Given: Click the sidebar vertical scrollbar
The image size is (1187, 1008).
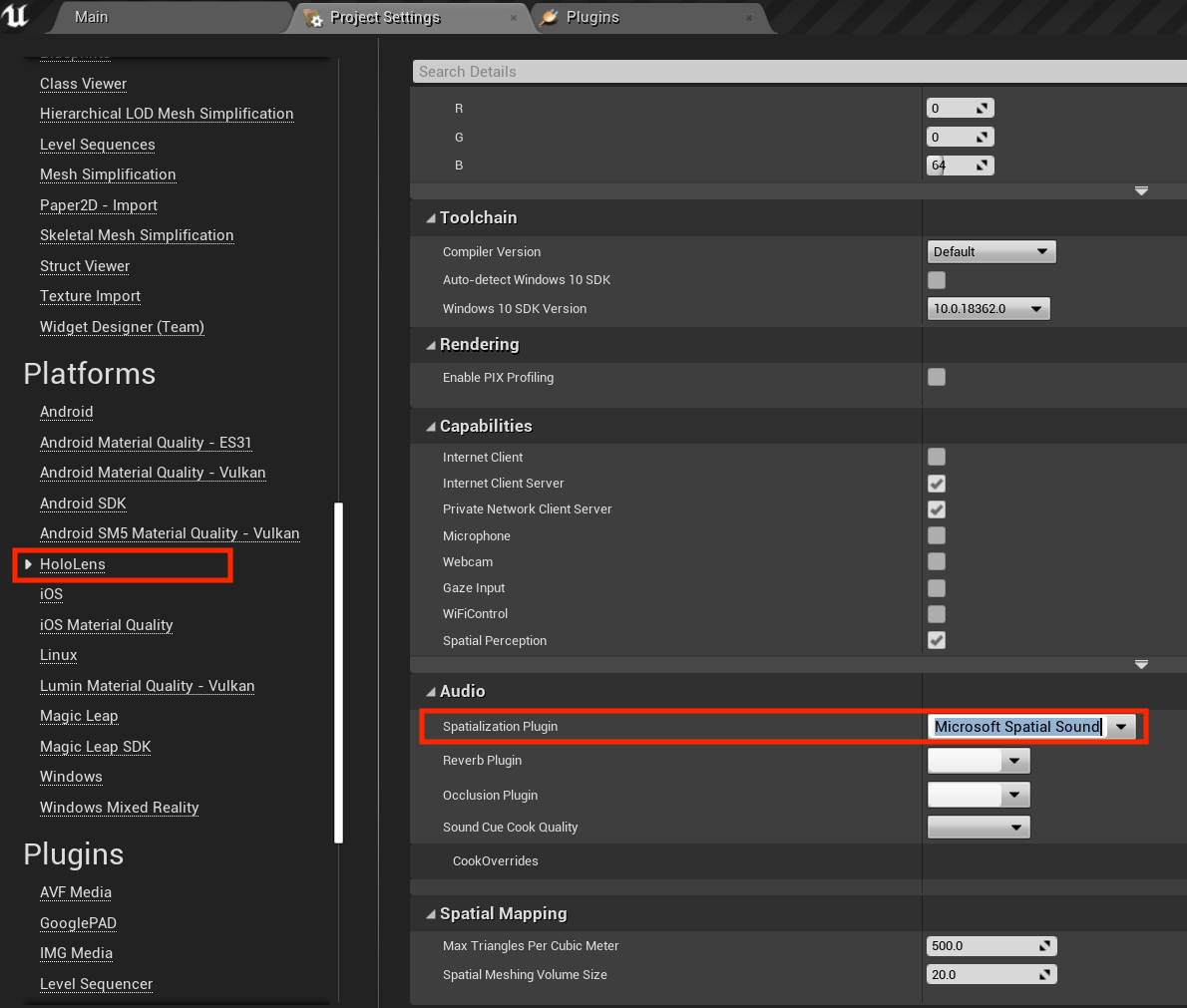Looking at the screenshot, I should click(338, 672).
